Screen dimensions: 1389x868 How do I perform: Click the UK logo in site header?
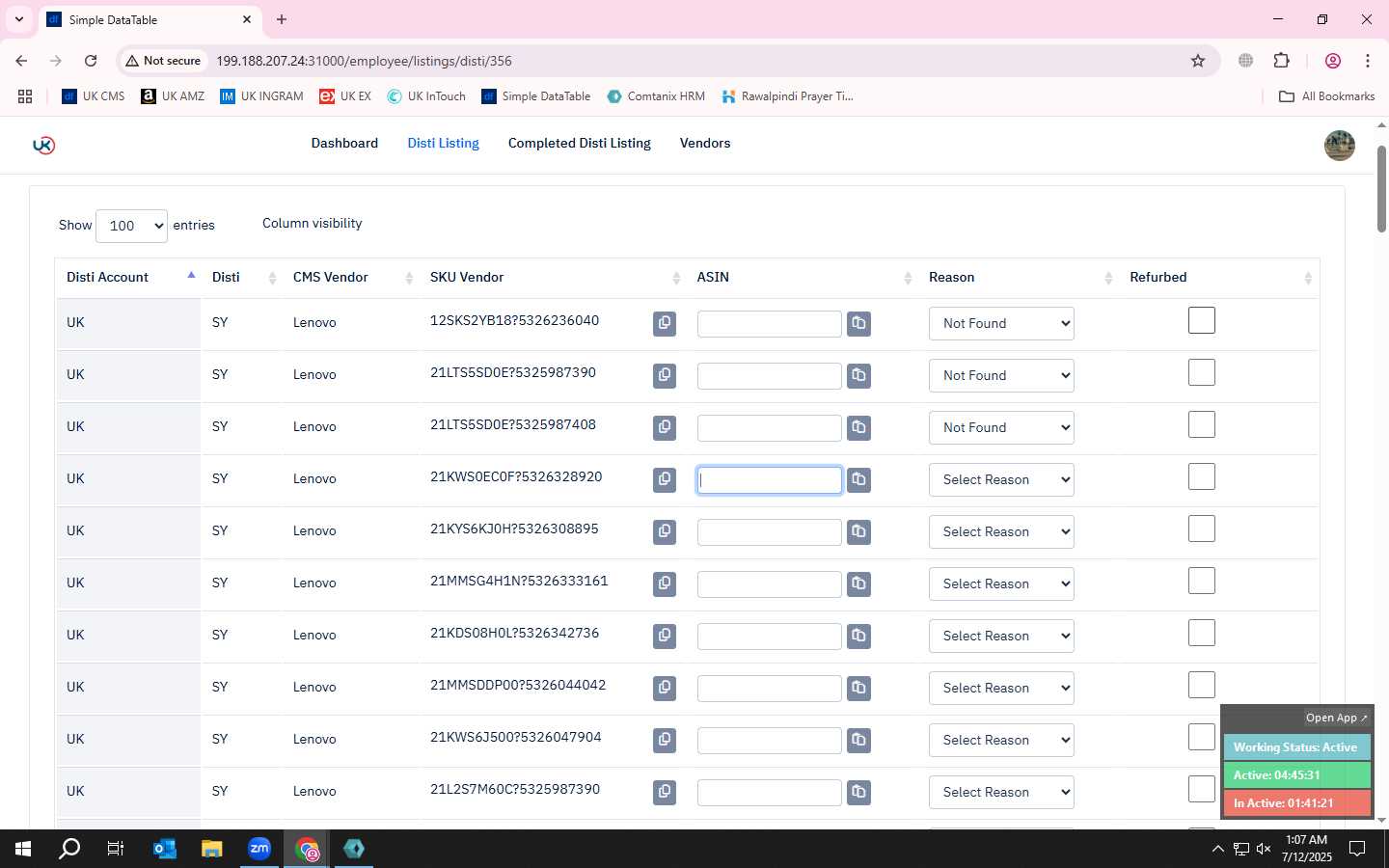coord(43,145)
